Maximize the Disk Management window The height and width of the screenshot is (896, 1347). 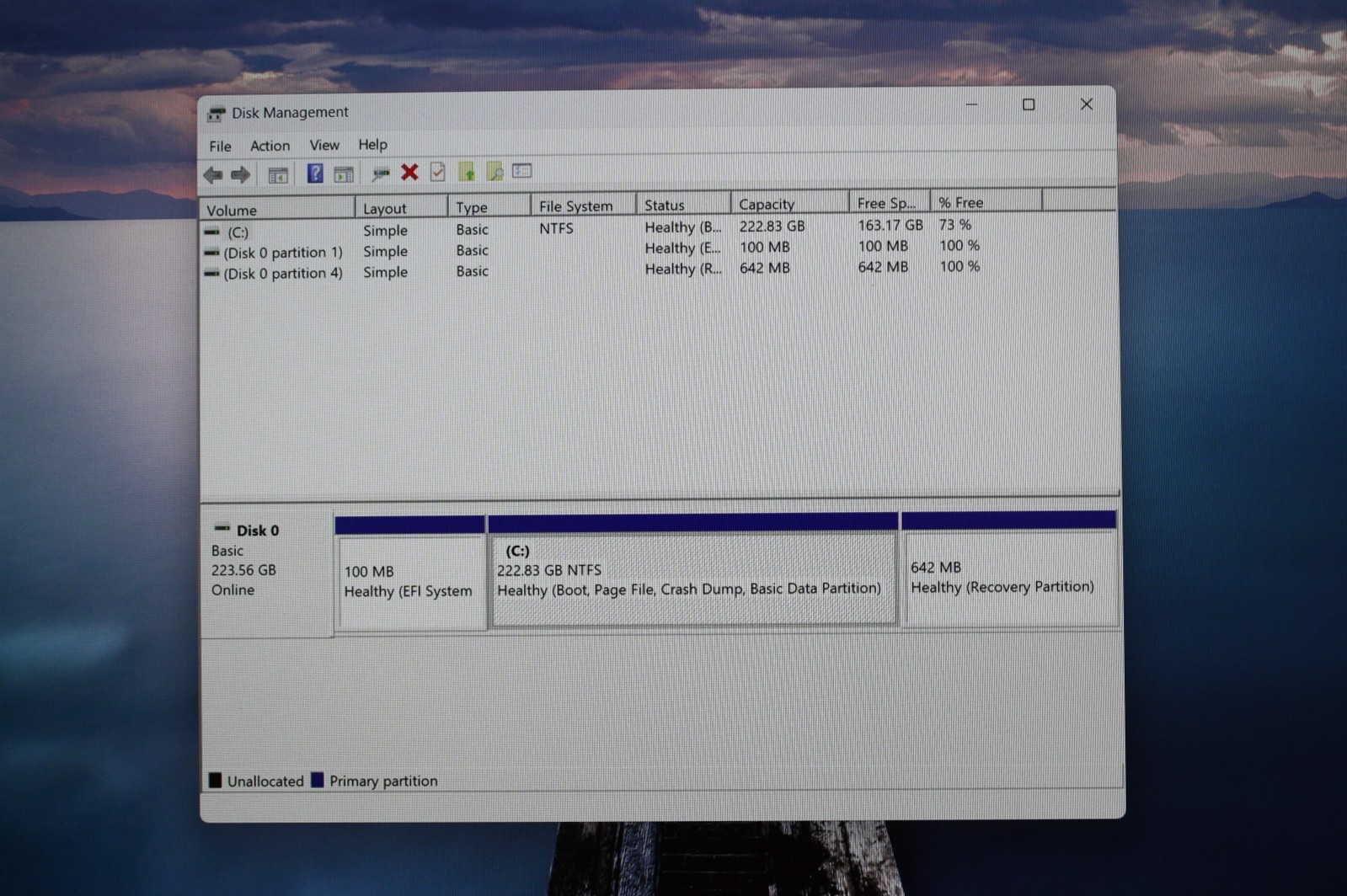coord(1029,104)
